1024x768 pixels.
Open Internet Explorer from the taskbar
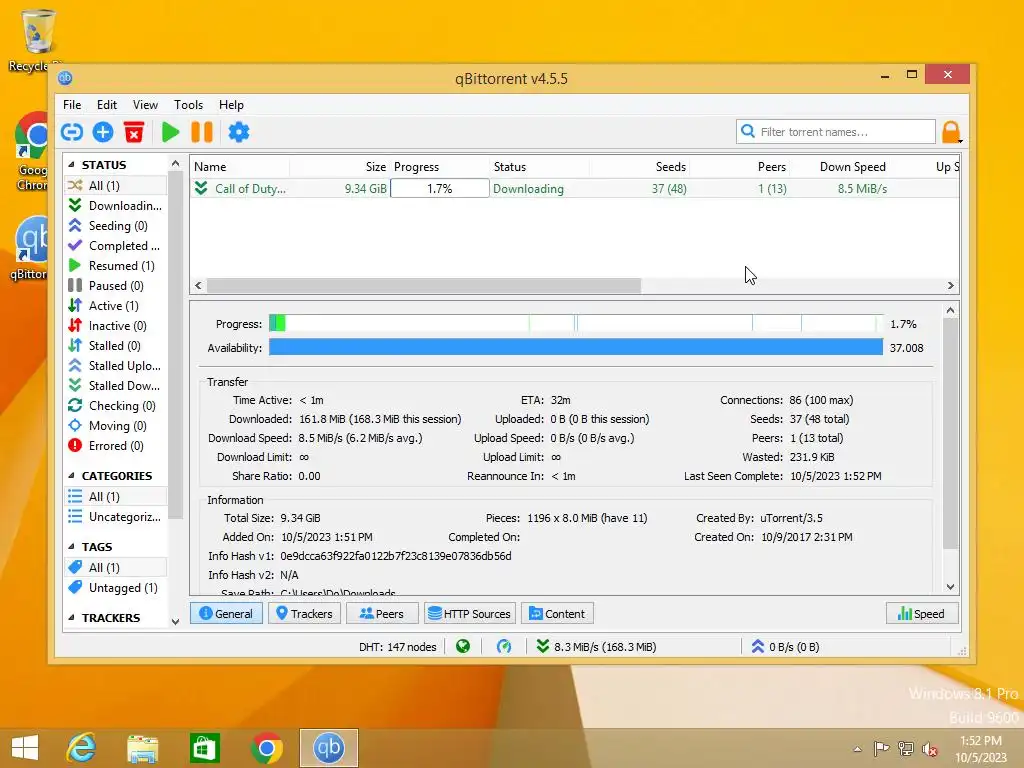pyautogui.click(x=81, y=748)
